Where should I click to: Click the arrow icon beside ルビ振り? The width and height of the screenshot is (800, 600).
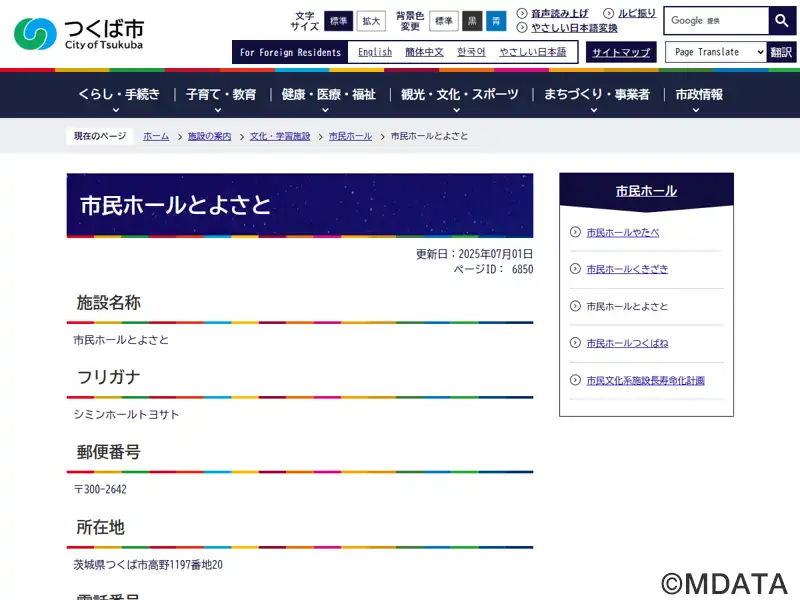coord(608,13)
